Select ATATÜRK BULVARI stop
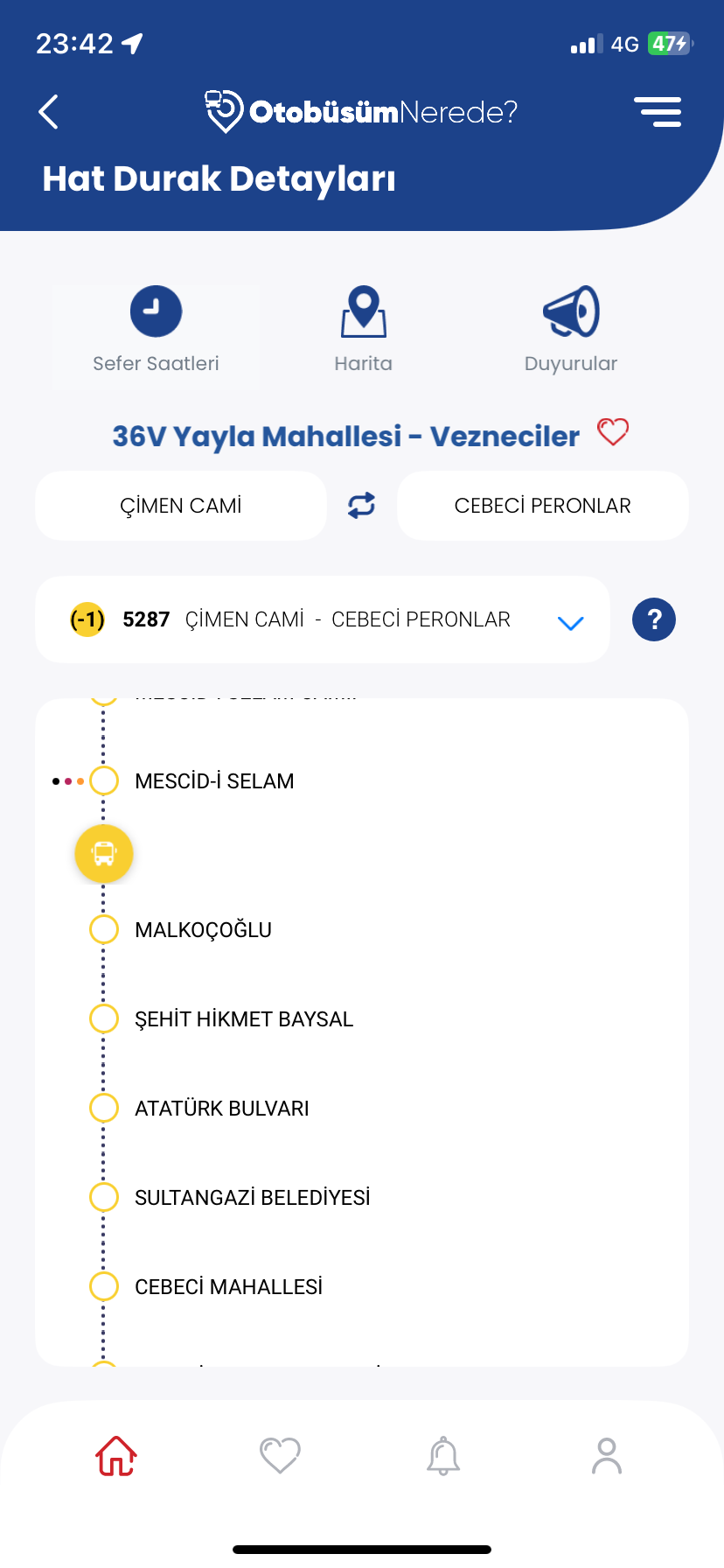This screenshot has width=724, height=1568. pyautogui.click(x=222, y=1109)
